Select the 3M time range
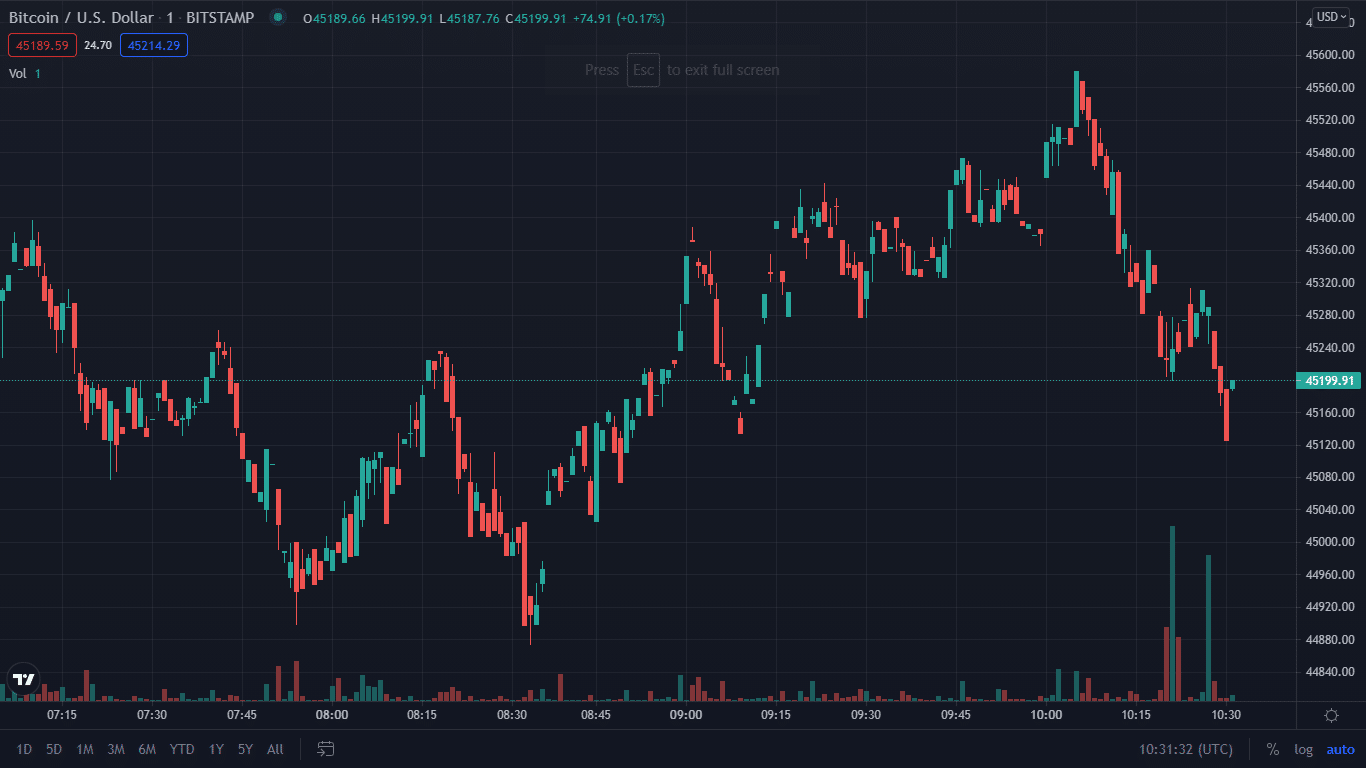This screenshot has height=768, width=1366. (x=116, y=749)
